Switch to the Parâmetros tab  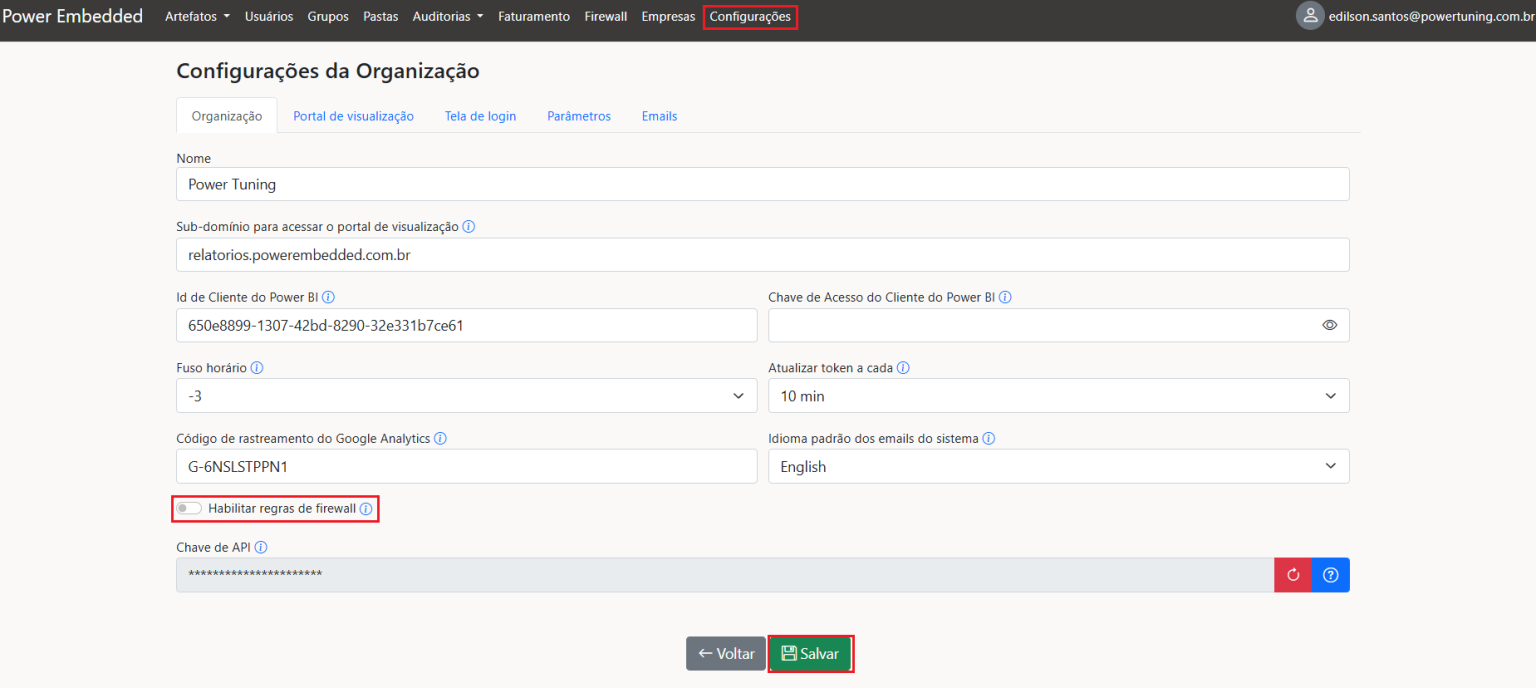pos(578,116)
